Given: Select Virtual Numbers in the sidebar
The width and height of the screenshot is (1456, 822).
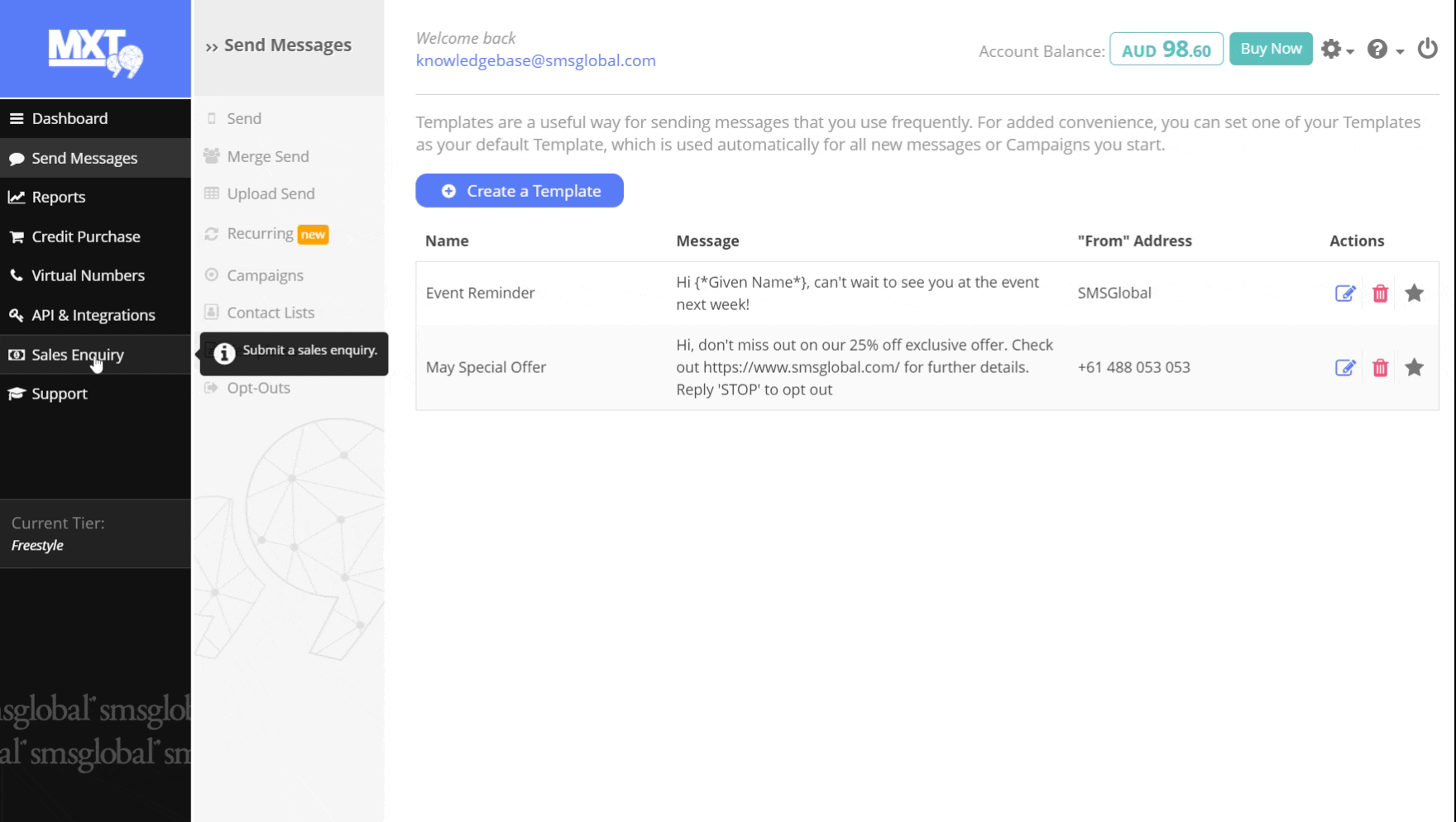Looking at the screenshot, I should (x=88, y=275).
